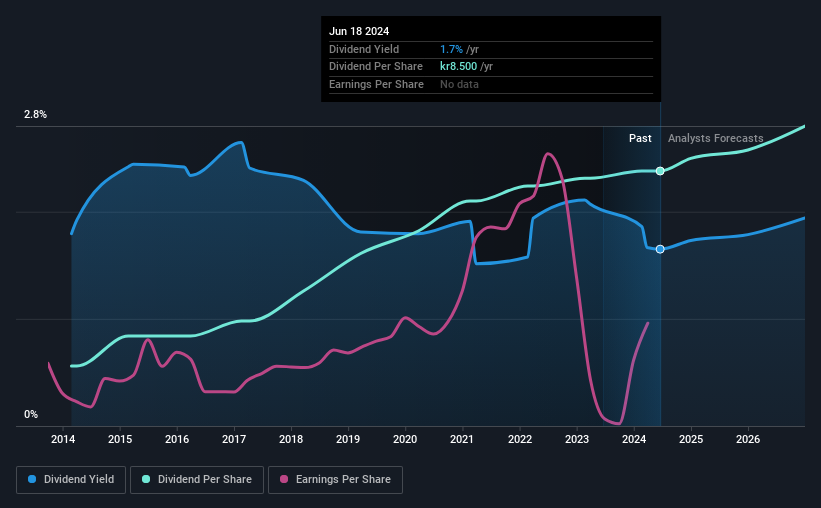Image resolution: width=821 pixels, height=508 pixels.
Task: Click the 2024 x-axis label
Action: click(634, 439)
